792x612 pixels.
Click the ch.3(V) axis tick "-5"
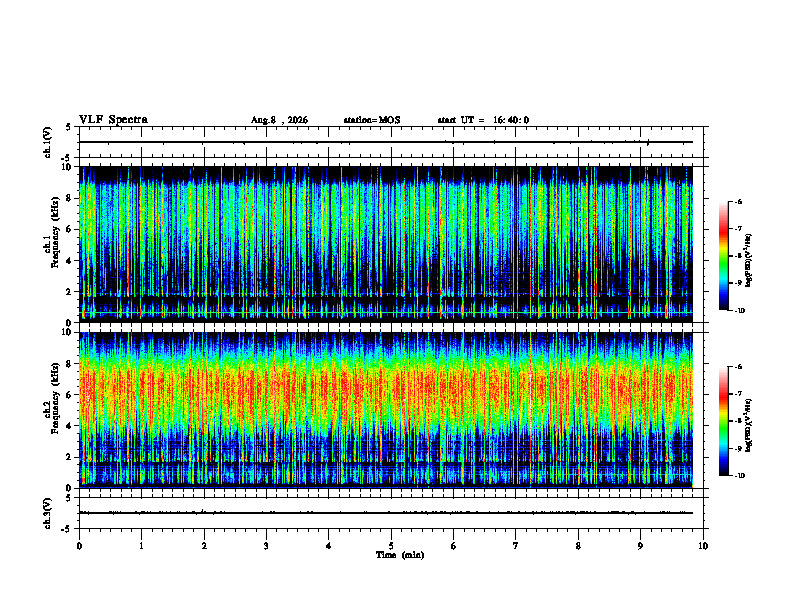pos(67,529)
